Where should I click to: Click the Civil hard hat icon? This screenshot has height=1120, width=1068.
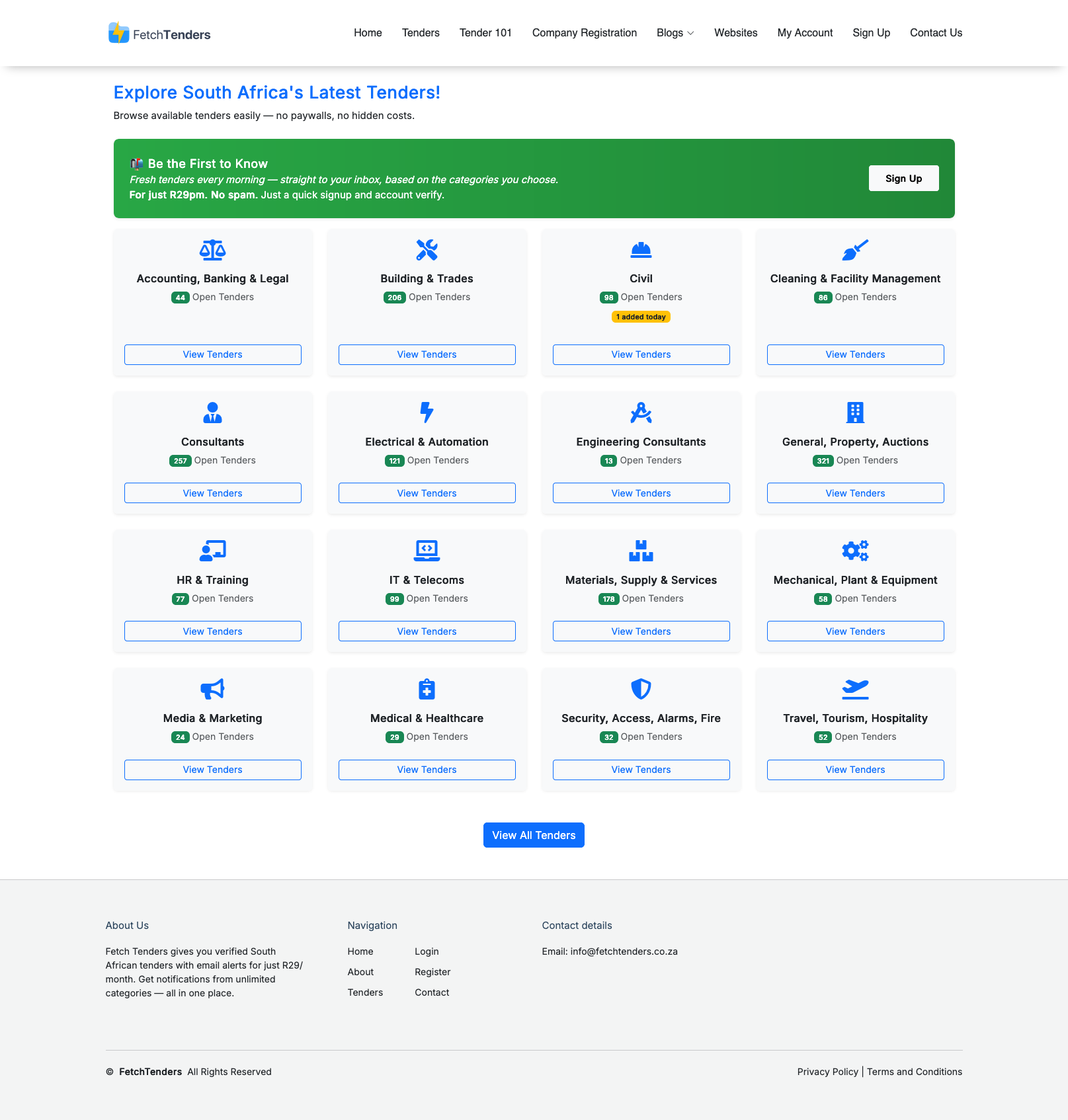tap(640, 251)
